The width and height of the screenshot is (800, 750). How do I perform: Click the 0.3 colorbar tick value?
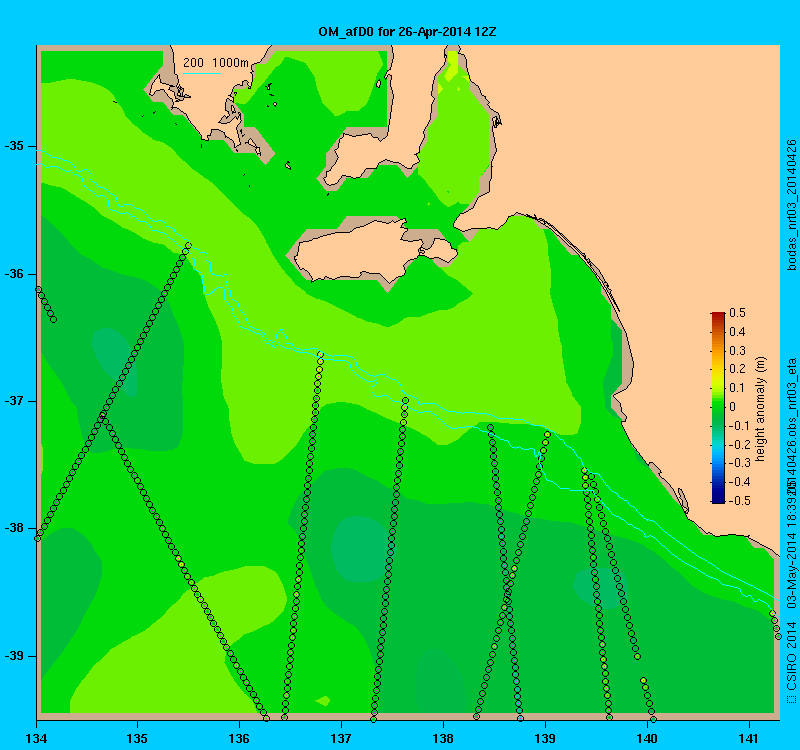pyautogui.click(x=737, y=351)
